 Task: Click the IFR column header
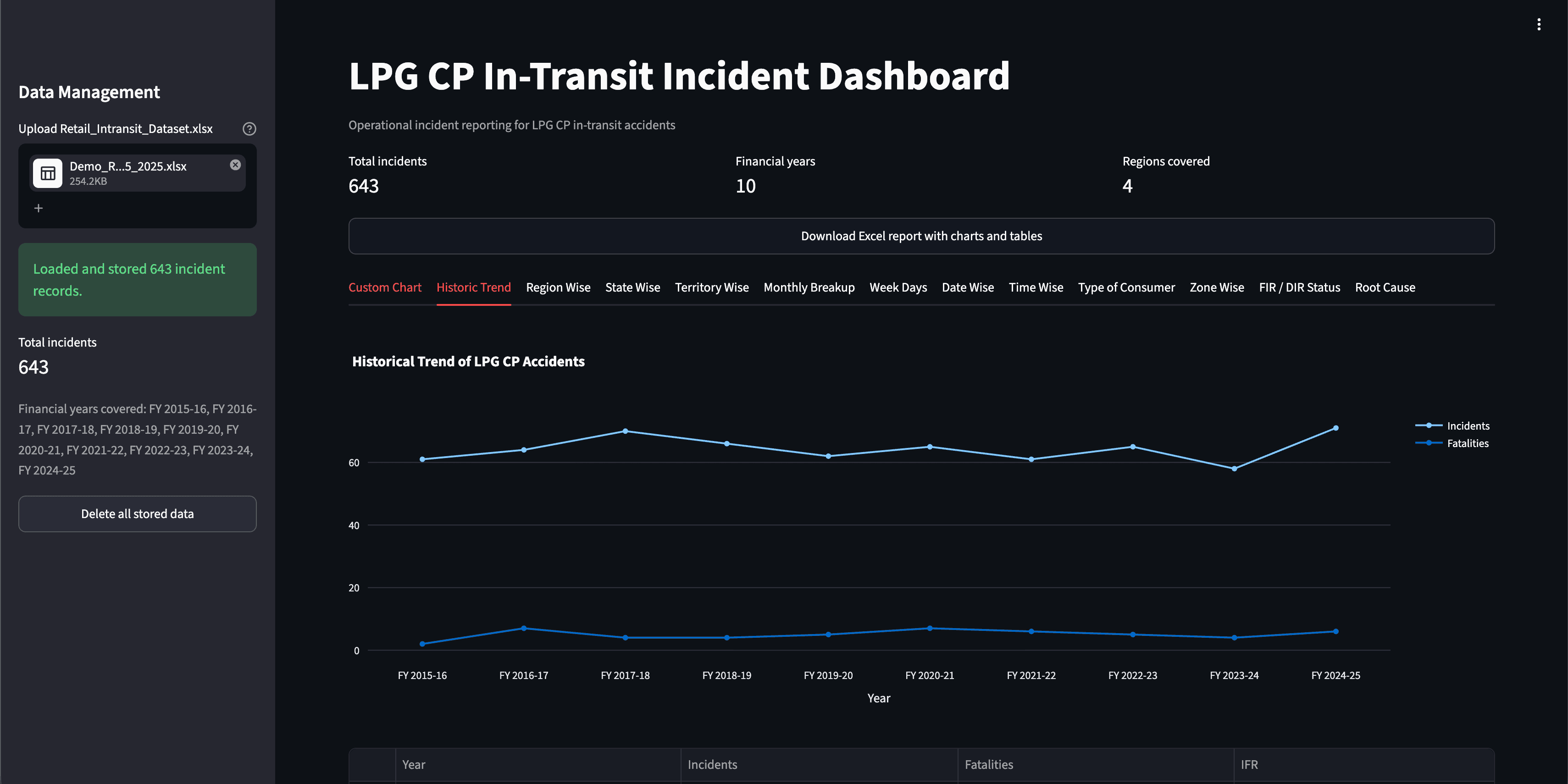click(1363, 765)
